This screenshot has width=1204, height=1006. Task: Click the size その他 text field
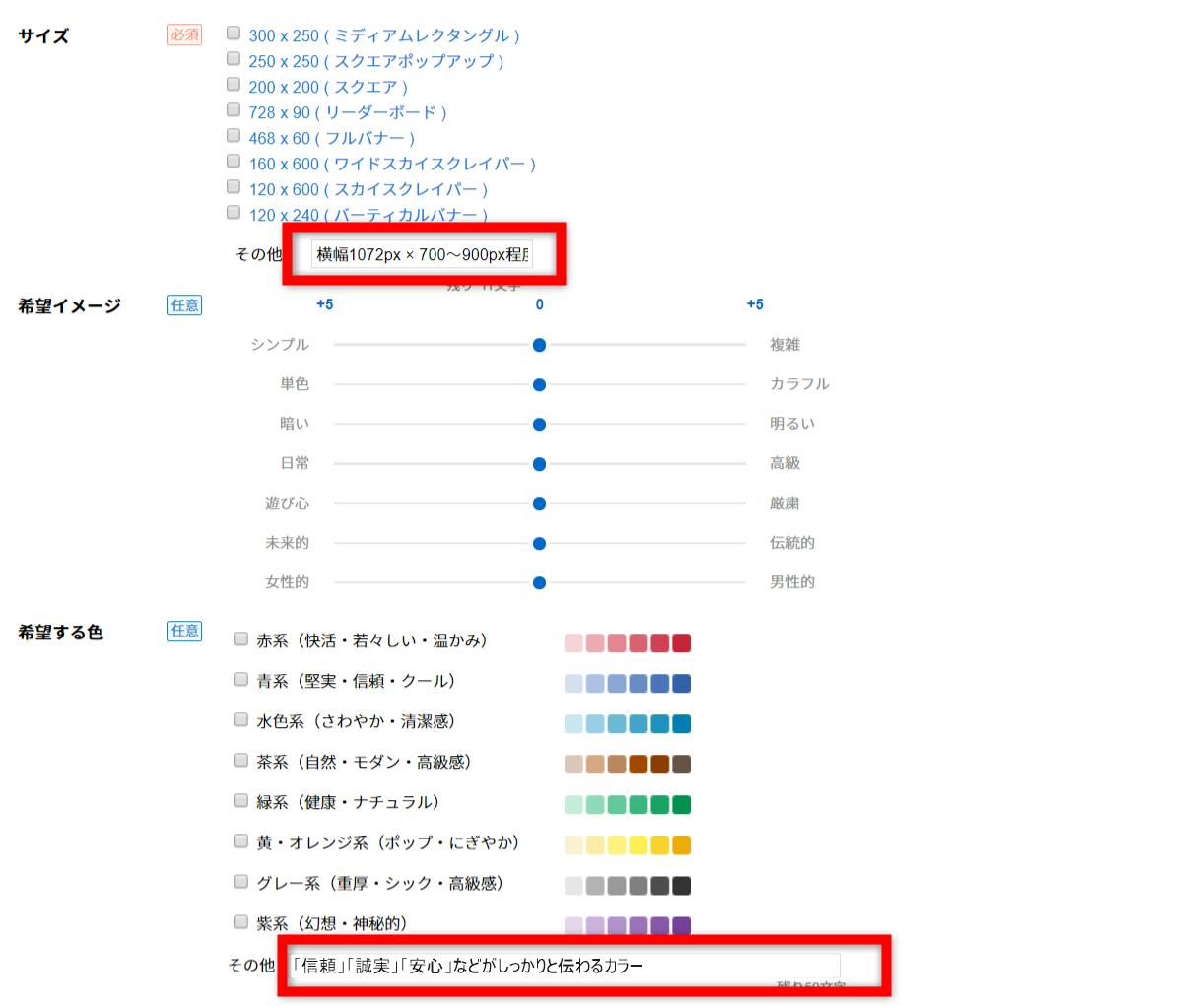tap(423, 255)
